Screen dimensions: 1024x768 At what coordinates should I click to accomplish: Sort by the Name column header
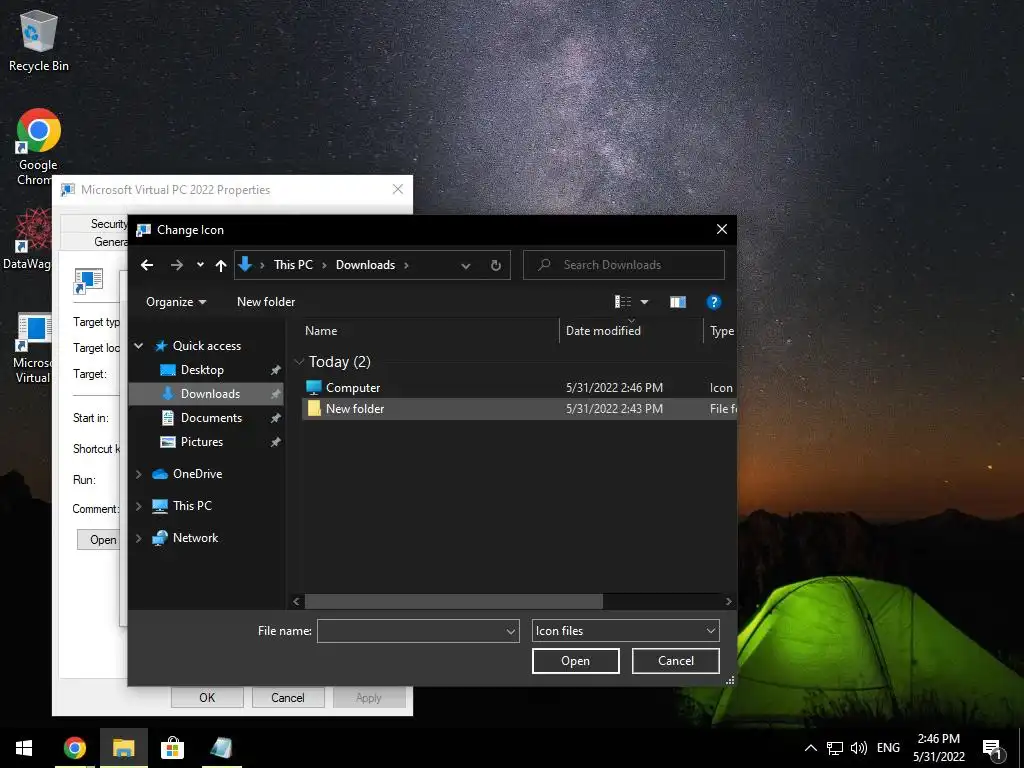[430, 331]
